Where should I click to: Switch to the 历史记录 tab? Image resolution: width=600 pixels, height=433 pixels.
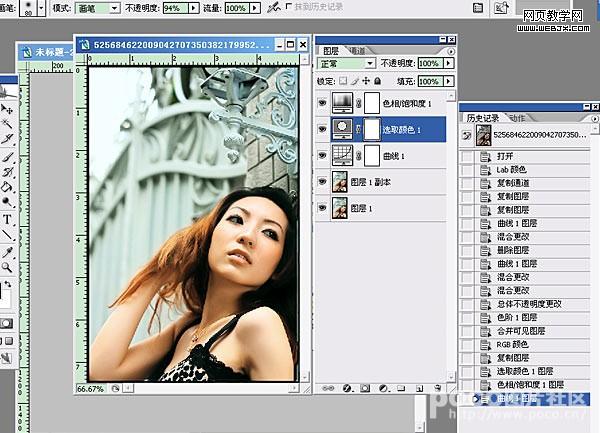[483, 118]
